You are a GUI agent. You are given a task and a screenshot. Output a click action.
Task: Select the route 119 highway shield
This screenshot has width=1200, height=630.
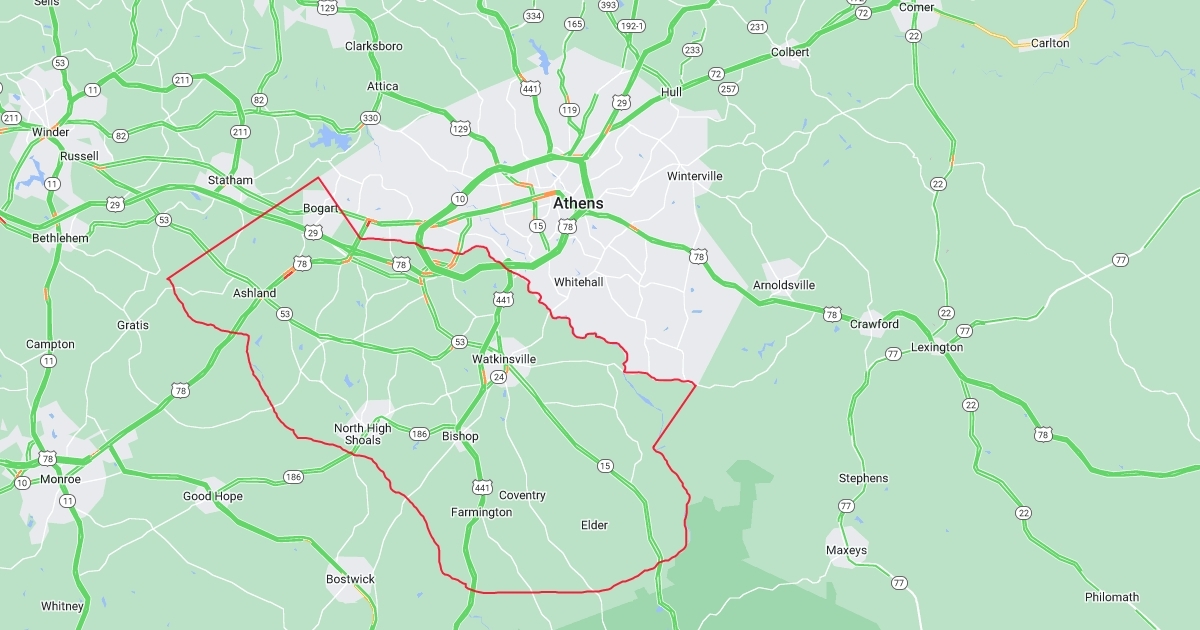(x=570, y=109)
